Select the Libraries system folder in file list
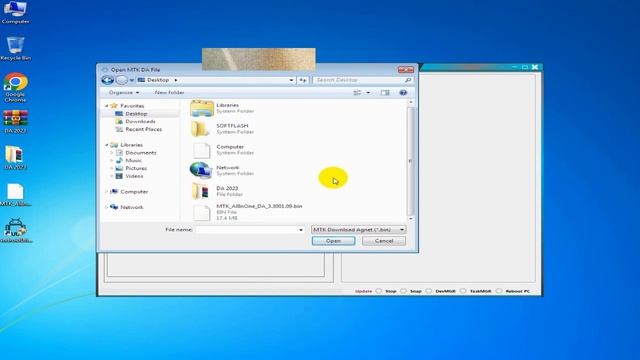The height and width of the screenshot is (360, 640). click(x=222, y=108)
